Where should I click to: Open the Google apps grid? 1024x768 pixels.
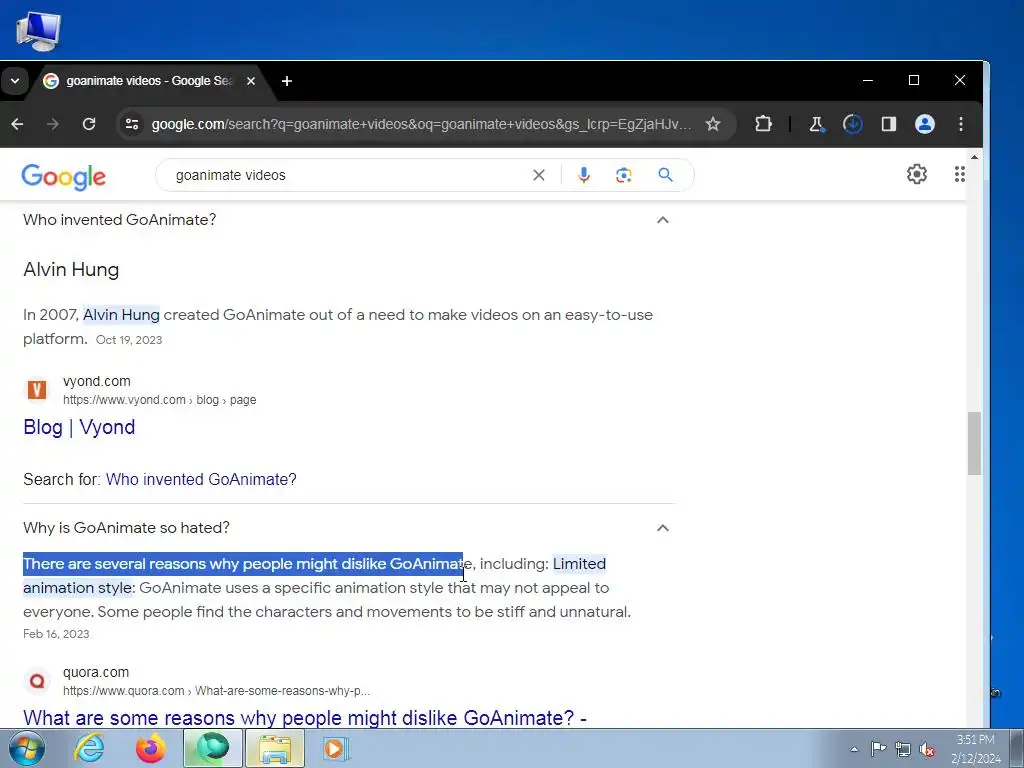(x=959, y=174)
